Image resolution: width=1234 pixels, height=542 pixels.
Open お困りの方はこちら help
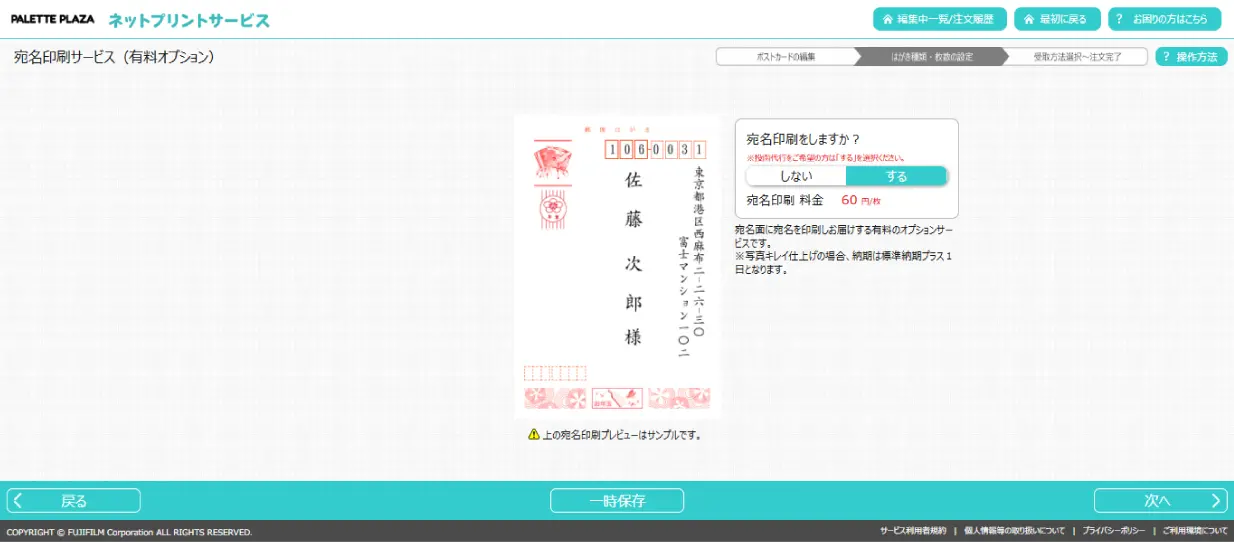(1164, 19)
